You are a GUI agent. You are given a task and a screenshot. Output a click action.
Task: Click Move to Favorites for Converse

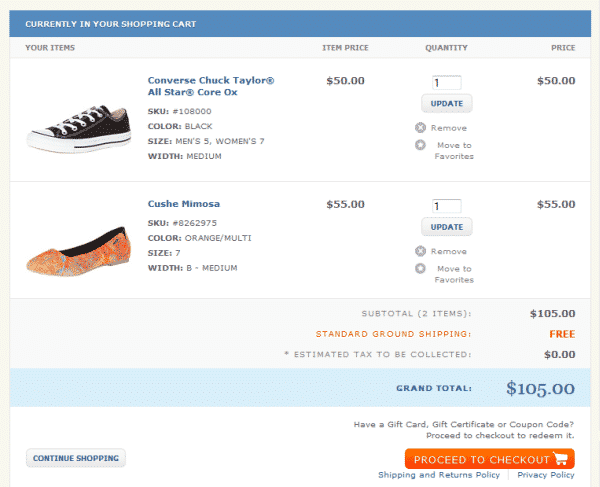click(454, 151)
